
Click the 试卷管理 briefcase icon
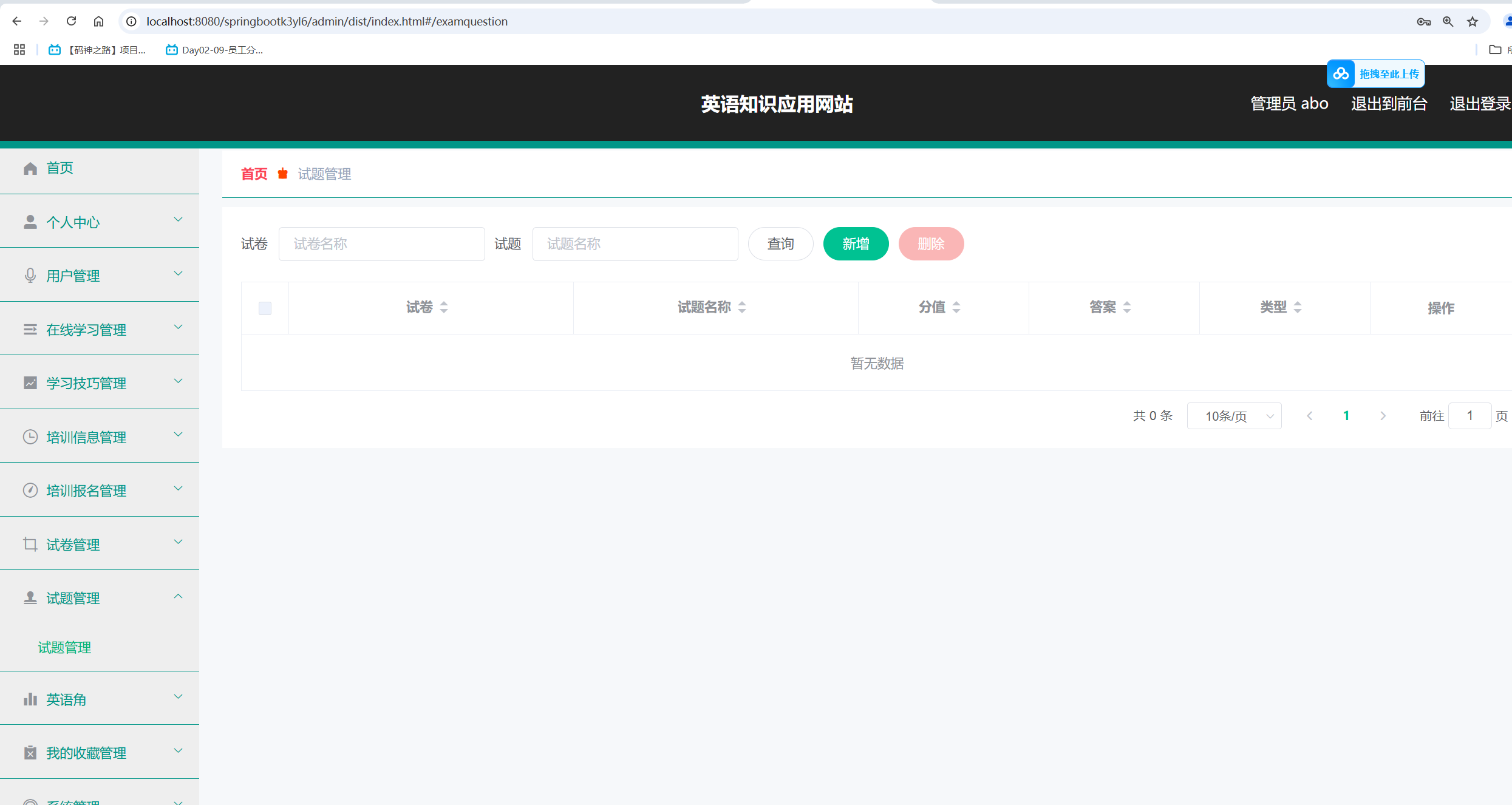point(30,544)
